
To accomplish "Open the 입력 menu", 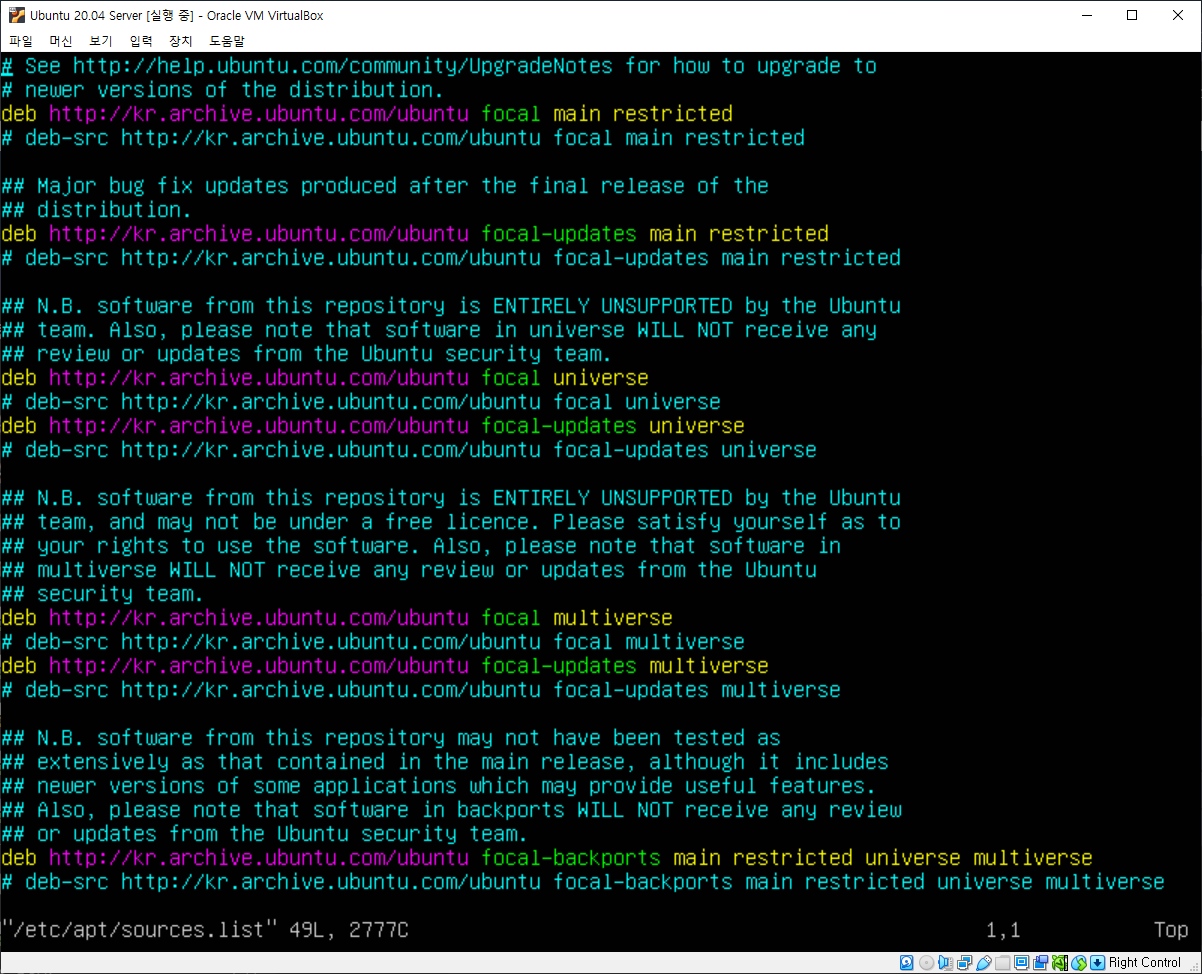I will tap(141, 41).
